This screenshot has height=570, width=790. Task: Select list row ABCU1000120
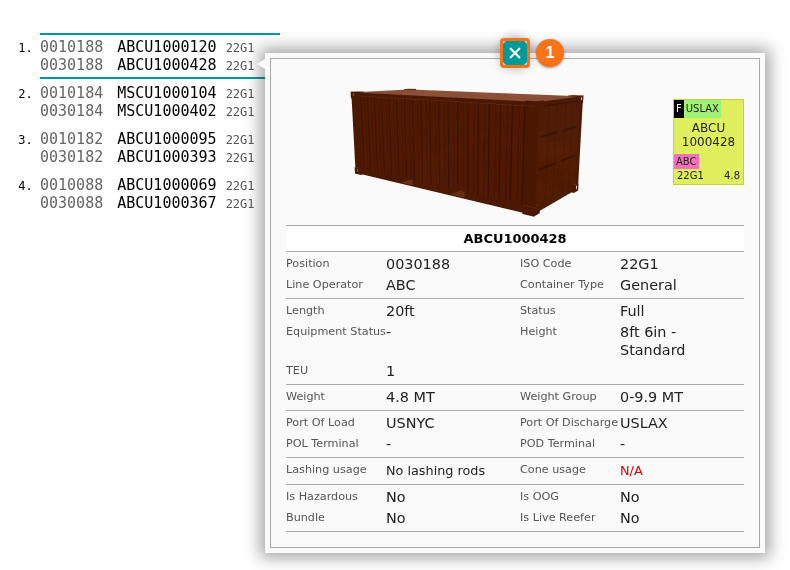(x=147, y=47)
